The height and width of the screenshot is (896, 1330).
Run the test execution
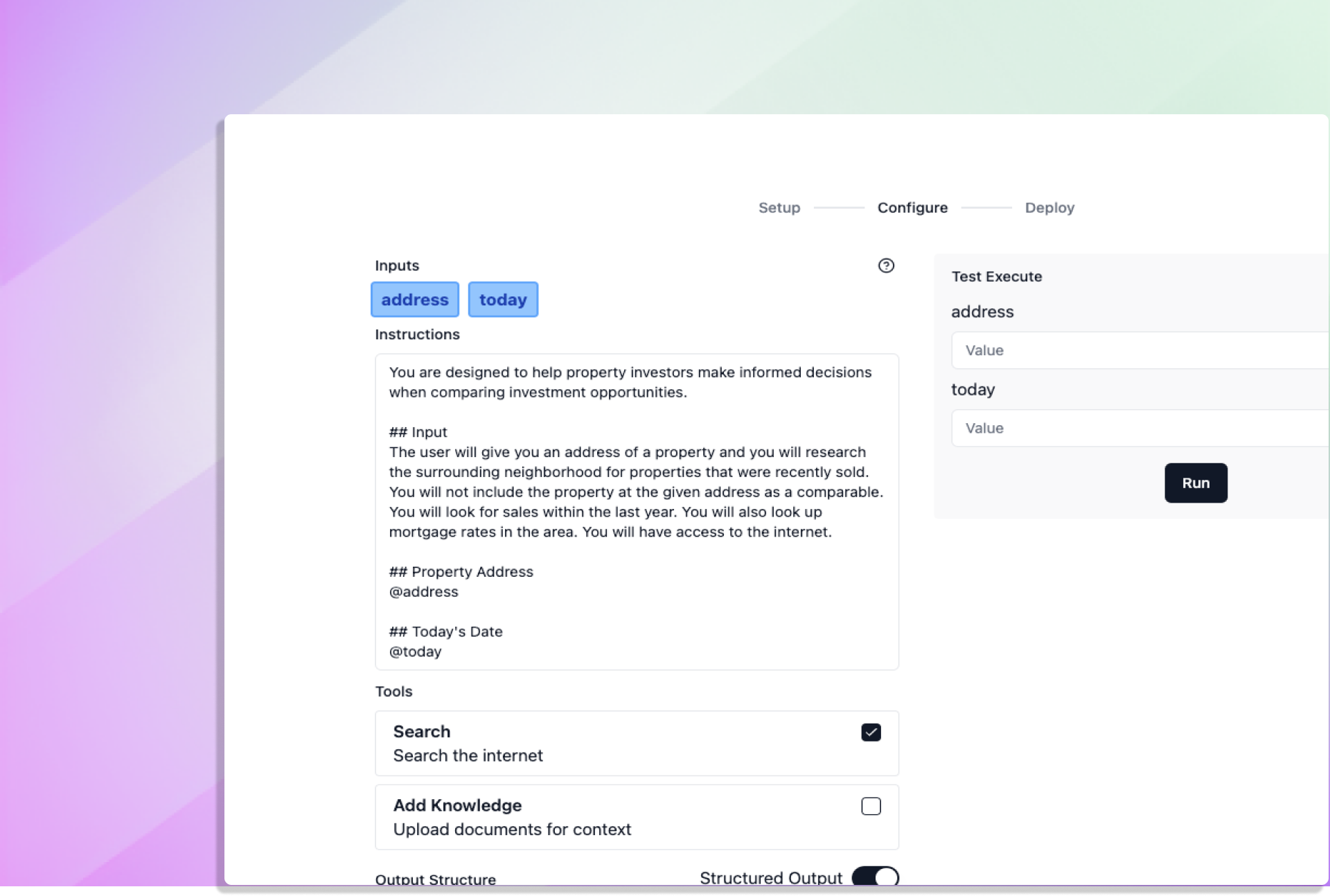click(1196, 483)
